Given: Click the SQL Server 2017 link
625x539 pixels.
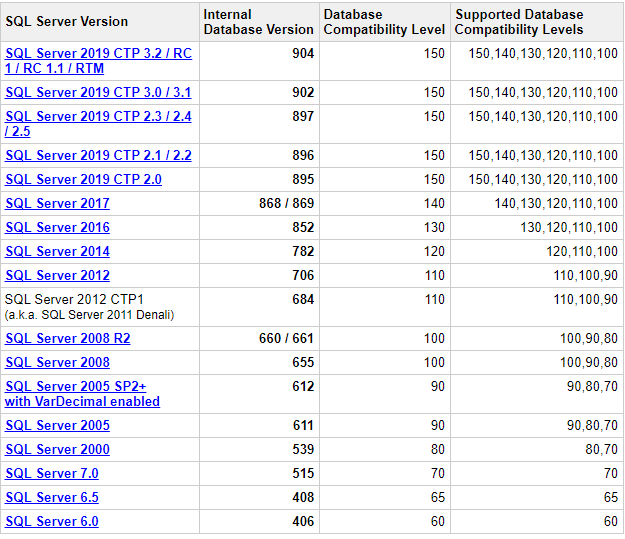Looking at the screenshot, I should (x=57, y=203).
